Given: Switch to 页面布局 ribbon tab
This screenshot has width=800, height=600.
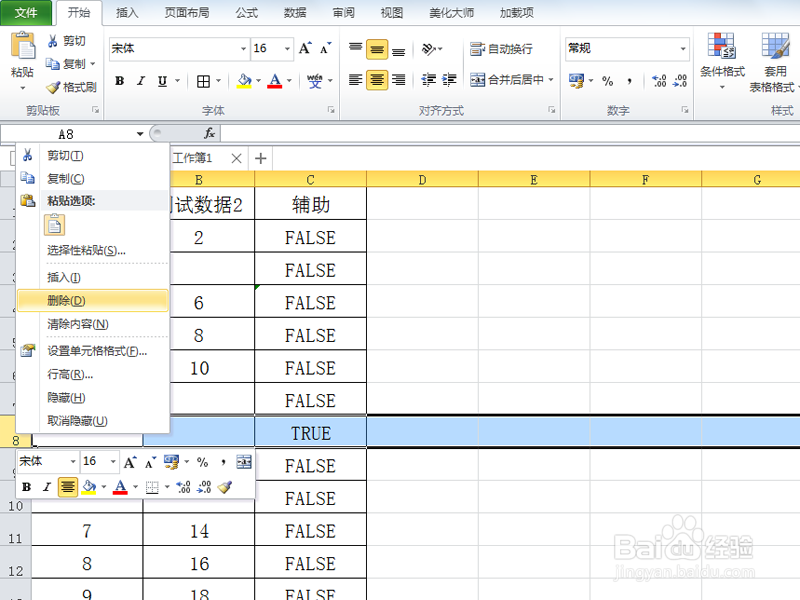Looking at the screenshot, I should tap(187, 13).
